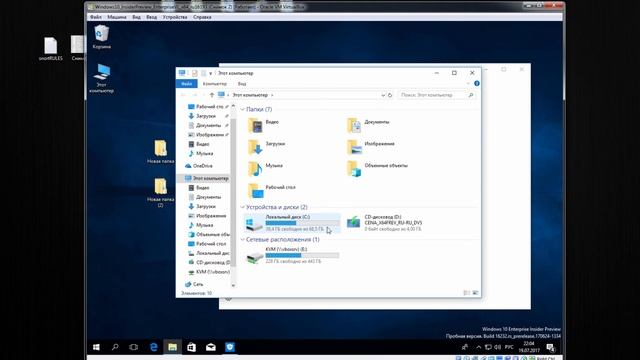Collapse the Папки (7) group

click(242, 109)
